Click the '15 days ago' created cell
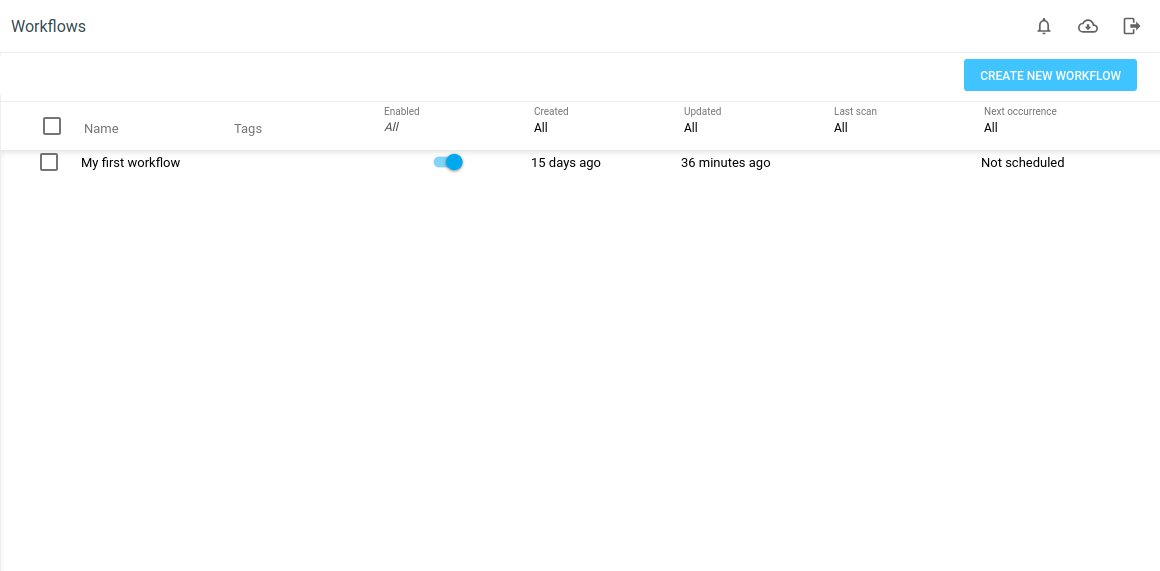This screenshot has height=571, width=1160. (566, 162)
